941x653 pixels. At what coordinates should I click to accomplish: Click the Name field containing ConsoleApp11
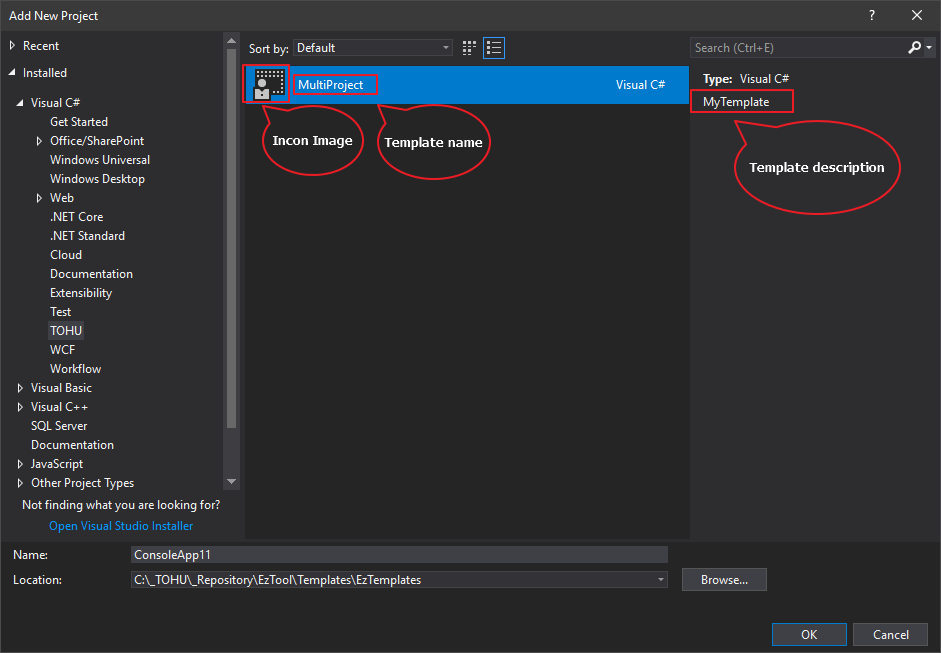click(x=400, y=554)
